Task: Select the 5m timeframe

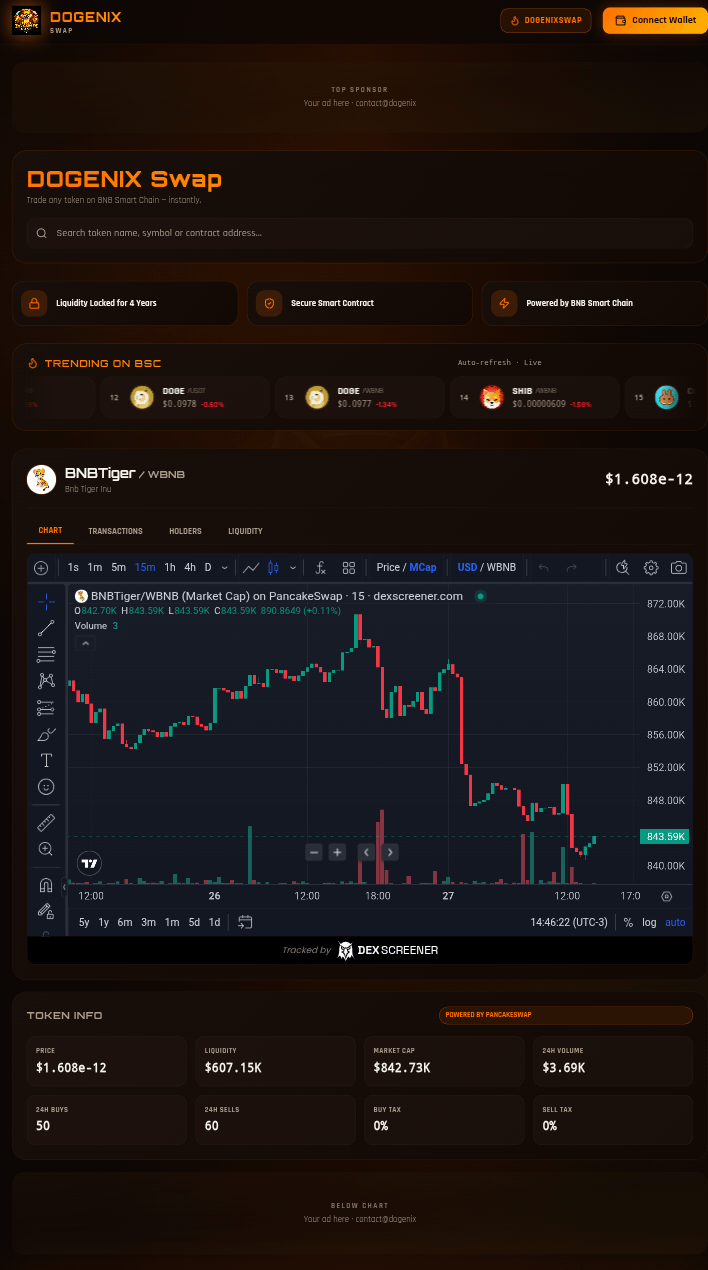Action: tap(119, 568)
